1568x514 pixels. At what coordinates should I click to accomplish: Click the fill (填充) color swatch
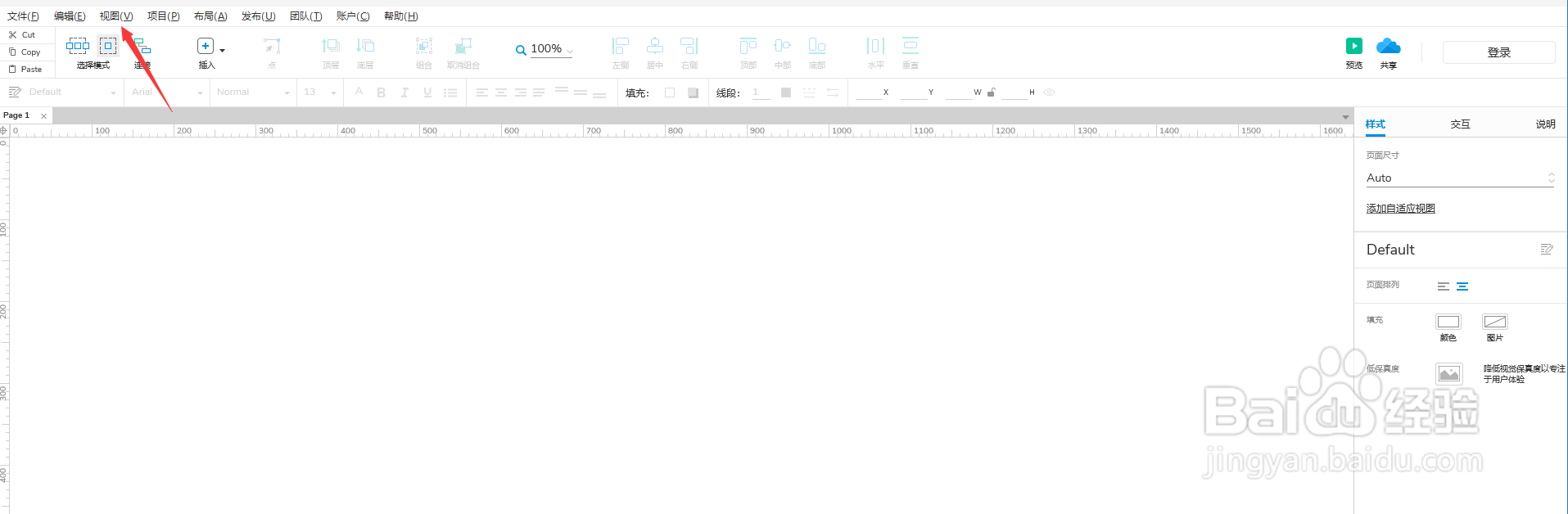[670, 92]
